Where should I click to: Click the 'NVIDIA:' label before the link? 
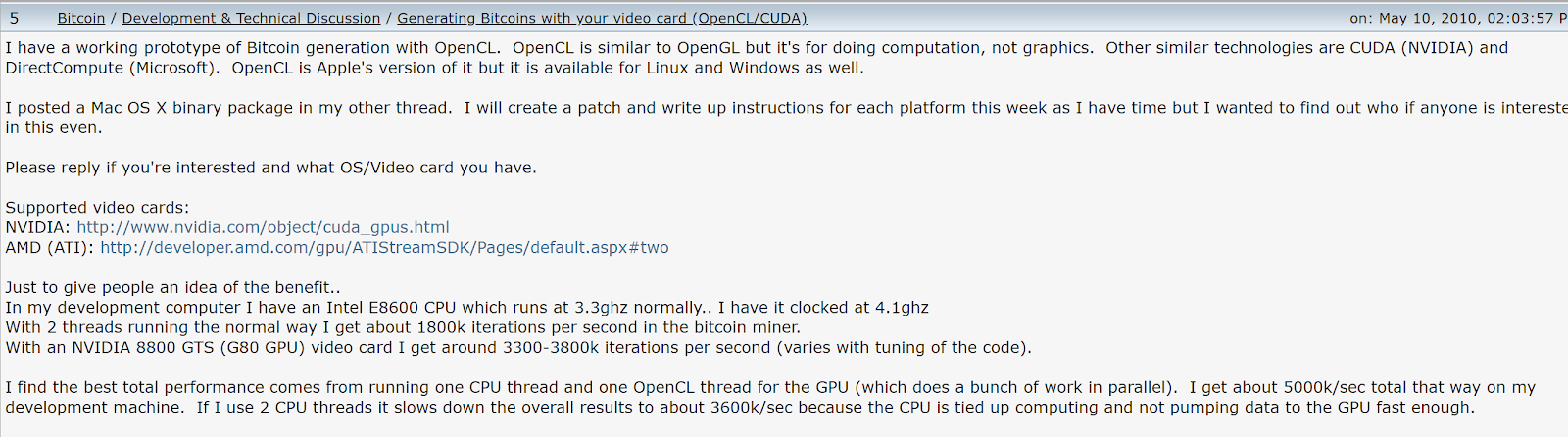pyautogui.click(x=37, y=227)
